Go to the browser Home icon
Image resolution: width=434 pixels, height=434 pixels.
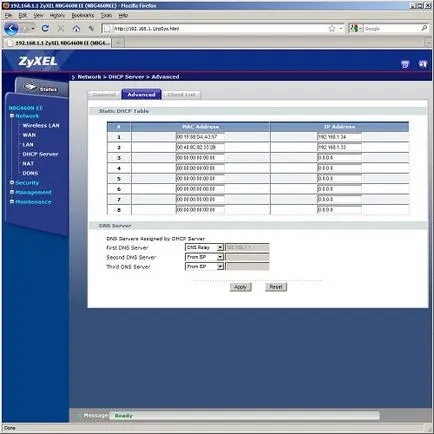tap(76, 29)
